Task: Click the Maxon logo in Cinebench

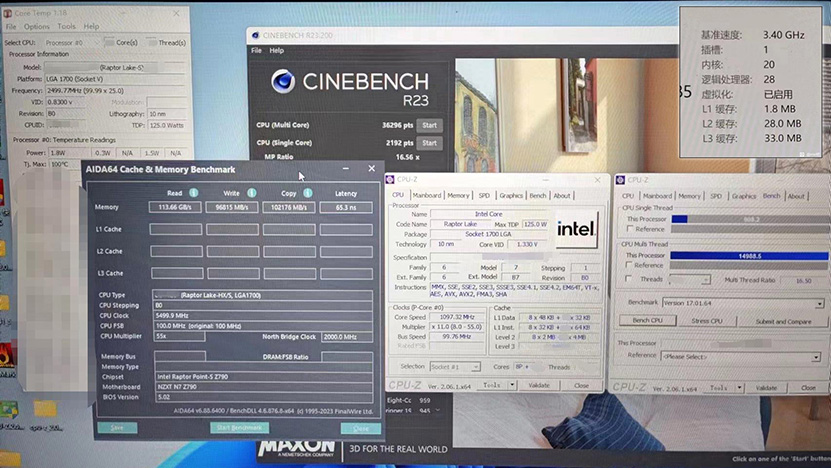Action: (x=297, y=447)
